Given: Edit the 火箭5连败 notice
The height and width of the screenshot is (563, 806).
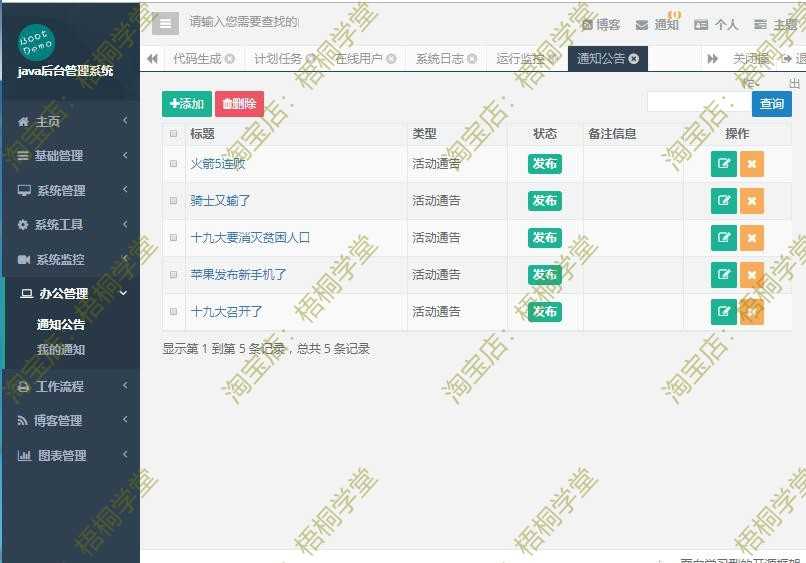Looking at the screenshot, I should pyautogui.click(x=724, y=164).
